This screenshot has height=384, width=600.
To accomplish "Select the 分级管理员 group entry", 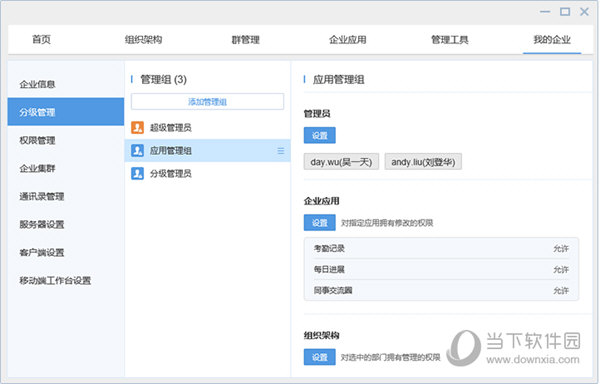I will [207, 173].
